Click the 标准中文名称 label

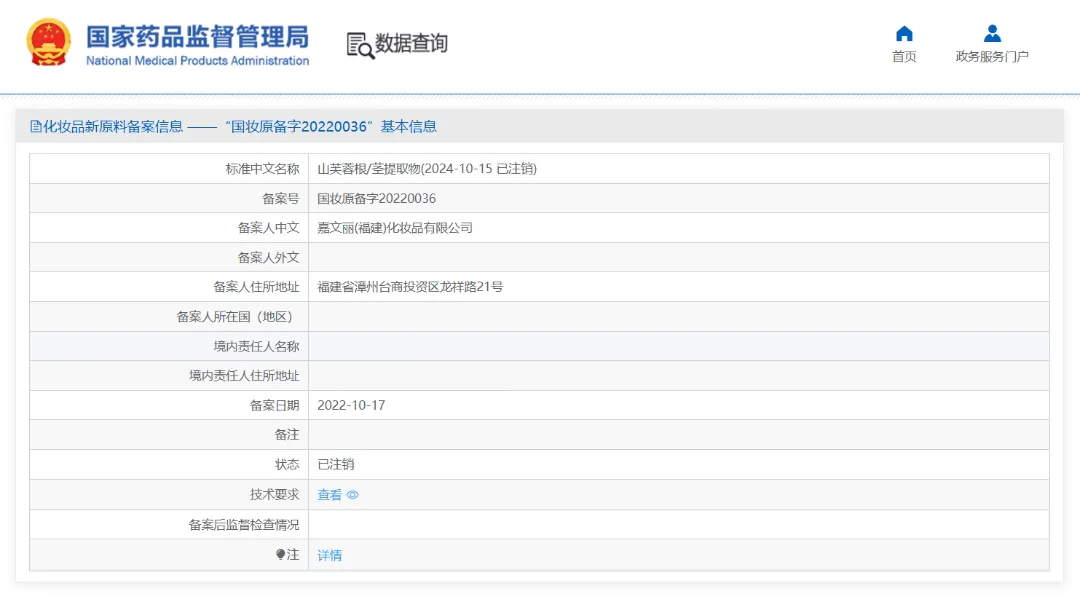pos(262,169)
